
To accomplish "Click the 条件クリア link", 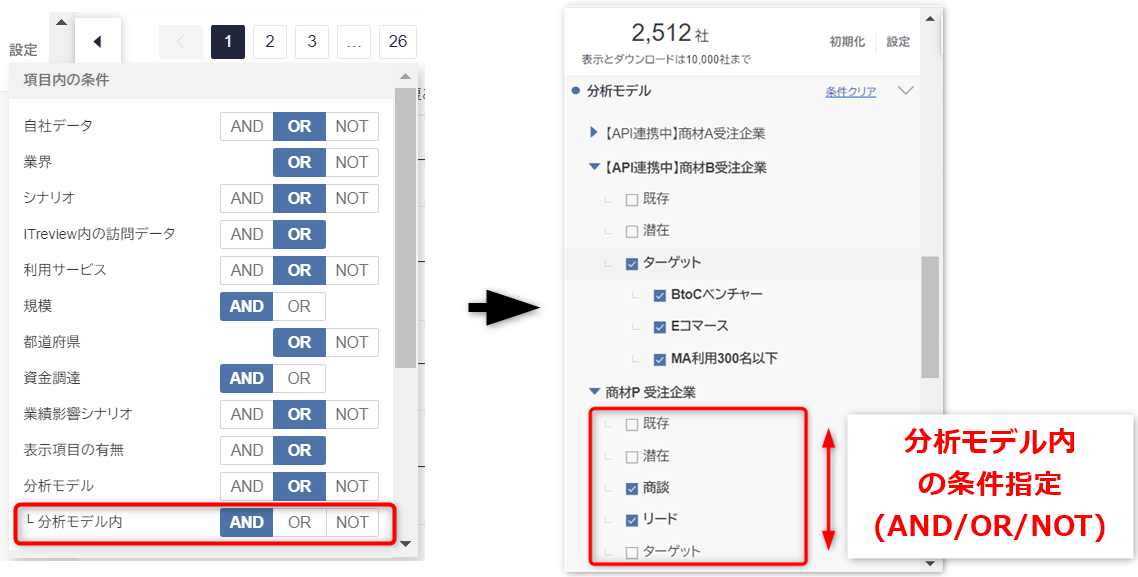I will pos(850,92).
